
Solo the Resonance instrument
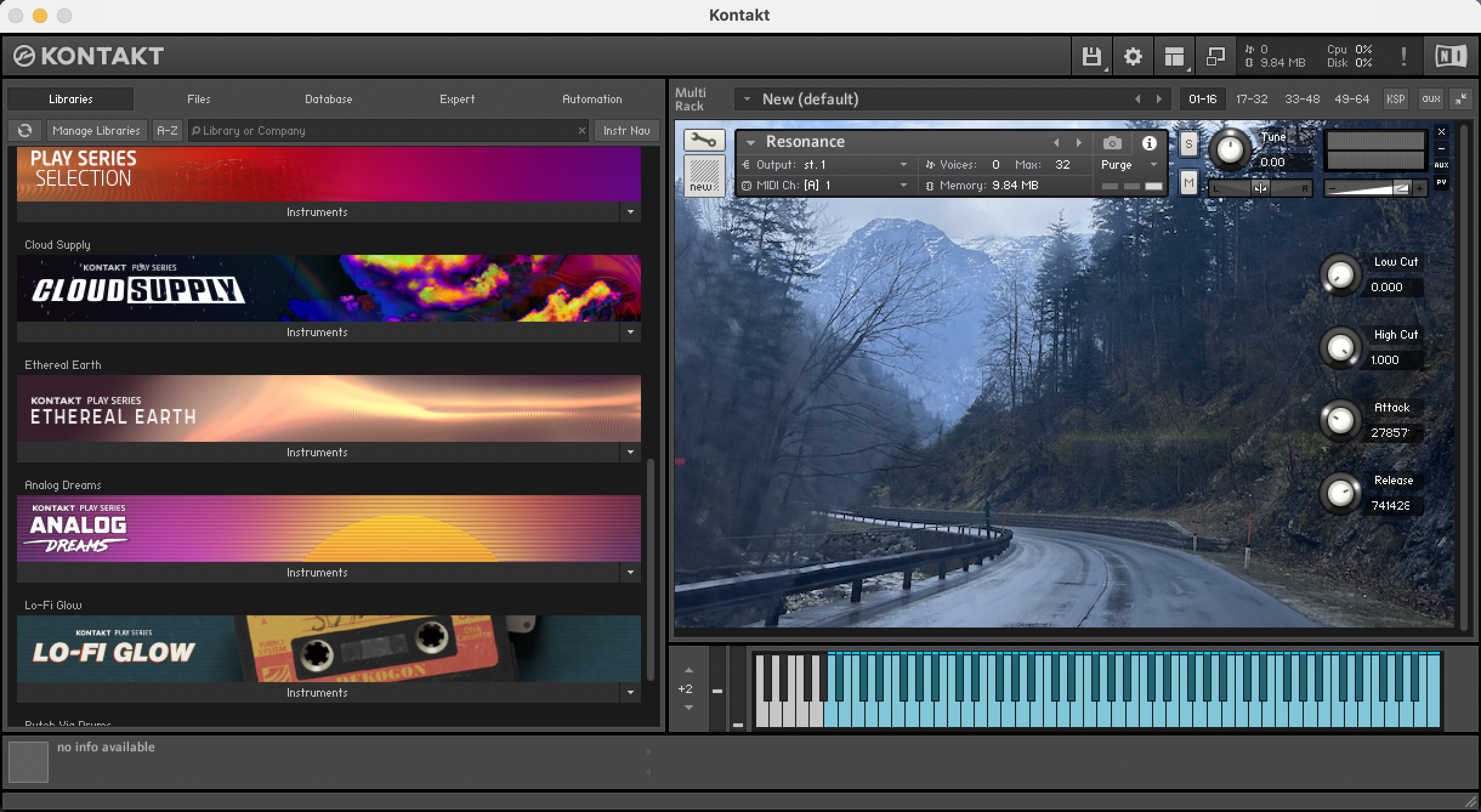click(1188, 144)
